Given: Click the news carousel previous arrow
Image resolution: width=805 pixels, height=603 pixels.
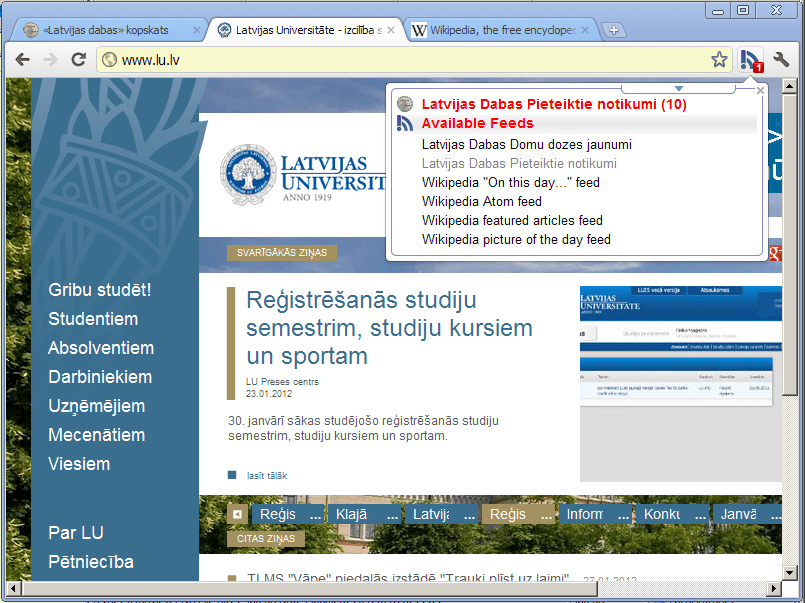Looking at the screenshot, I should tap(237, 514).
